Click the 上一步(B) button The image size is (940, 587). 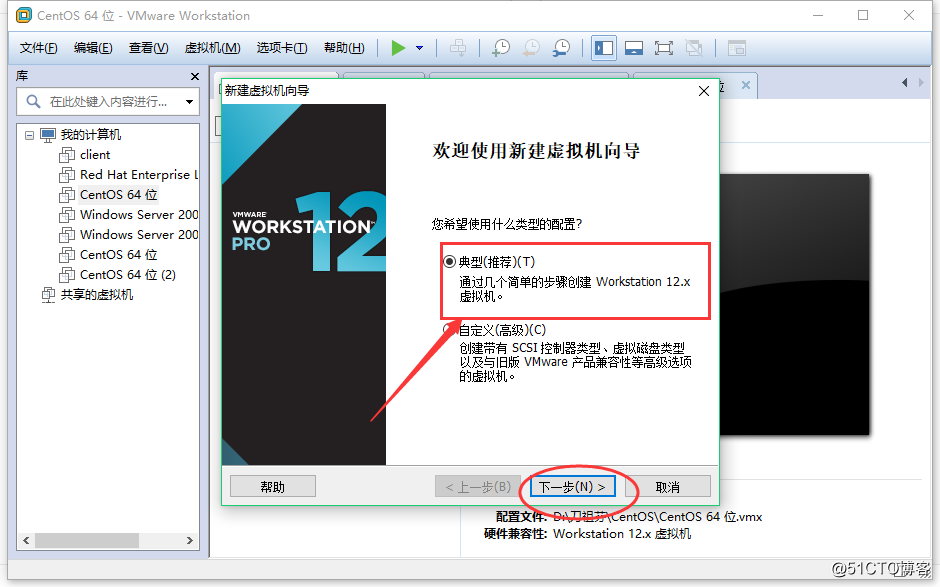pos(478,487)
